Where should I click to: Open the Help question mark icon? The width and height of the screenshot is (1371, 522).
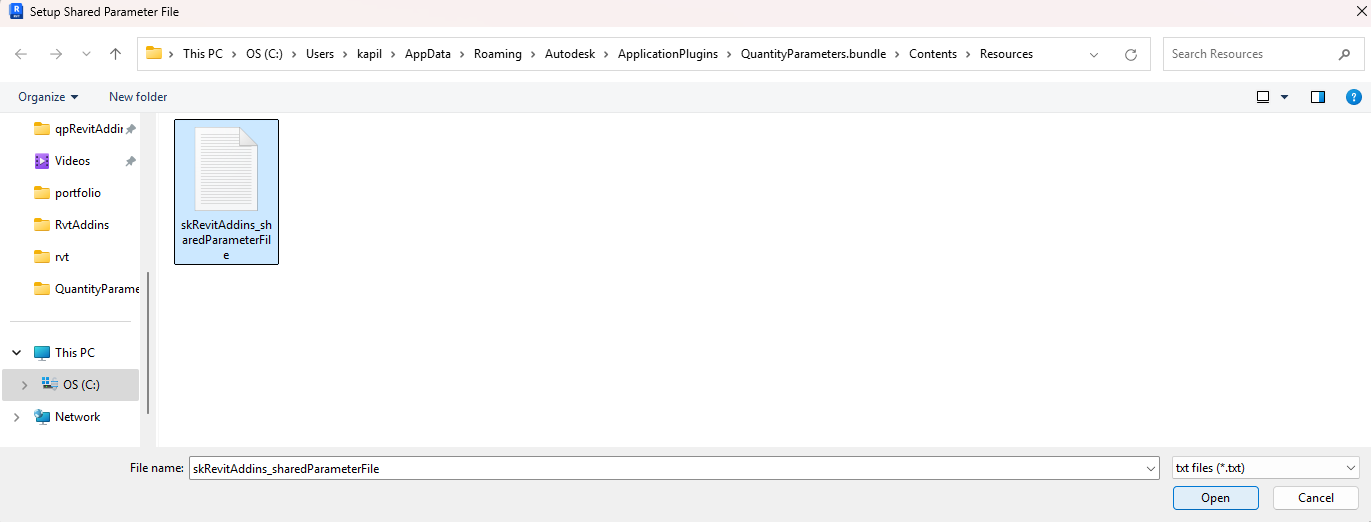click(1354, 97)
